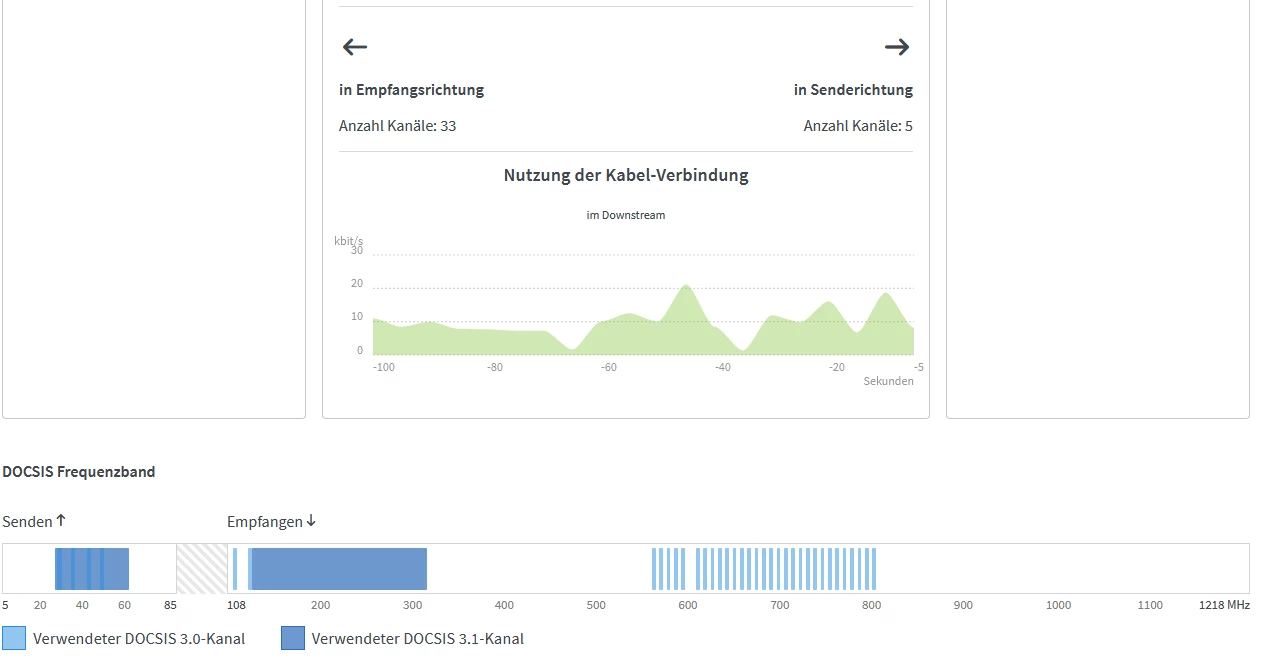The width and height of the screenshot is (1261, 667).
Task: Click the down arrow beside 'Empfangen'
Action: coord(311,520)
